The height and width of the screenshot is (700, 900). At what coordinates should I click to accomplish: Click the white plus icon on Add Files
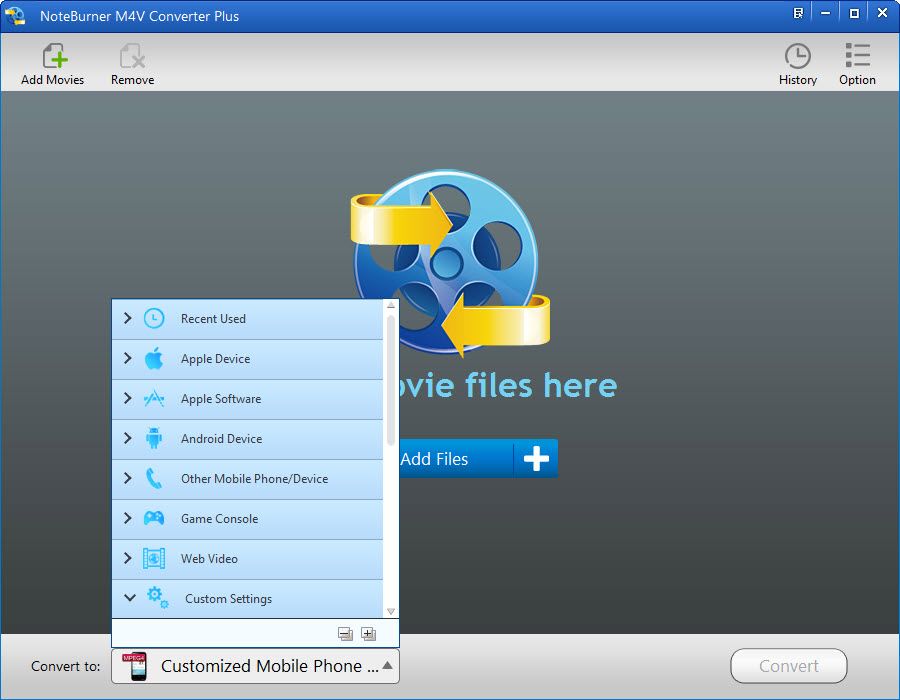(536, 458)
